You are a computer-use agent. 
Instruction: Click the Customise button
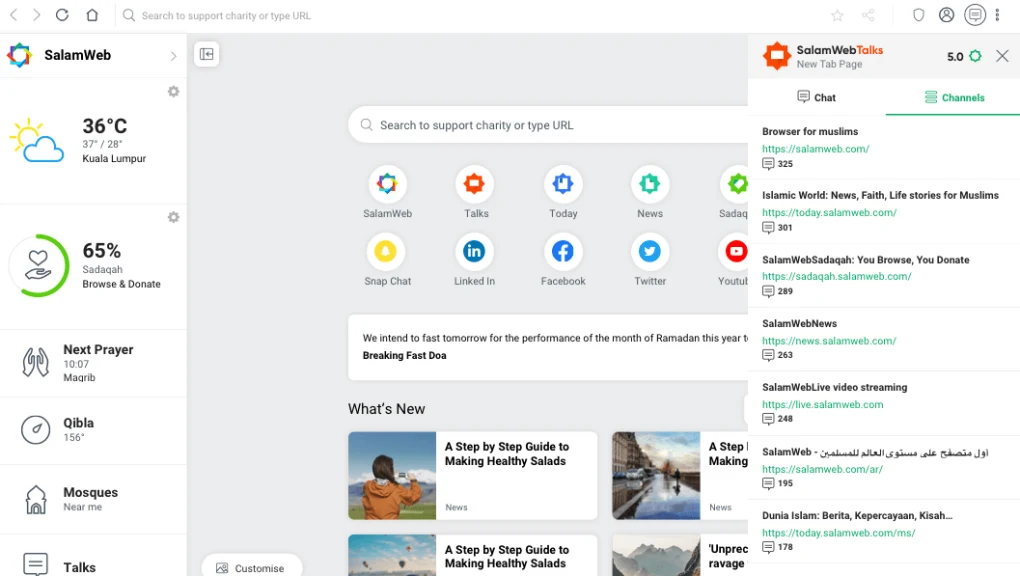[251, 566]
